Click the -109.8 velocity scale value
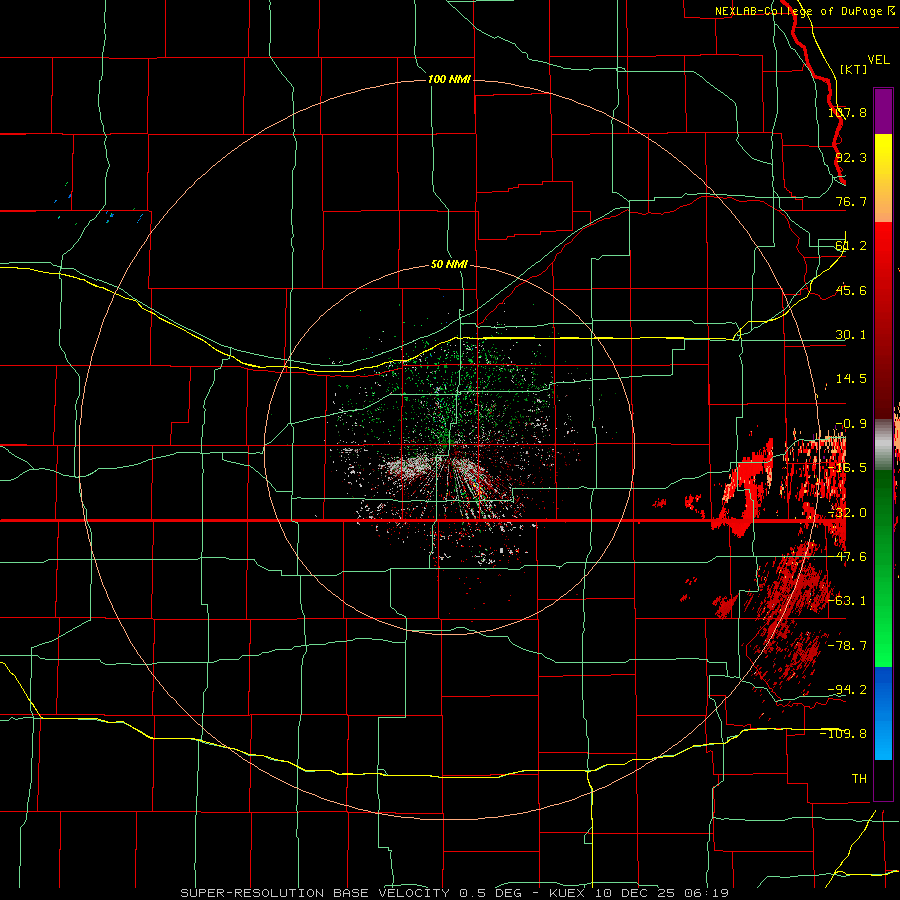 click(843, 734)
